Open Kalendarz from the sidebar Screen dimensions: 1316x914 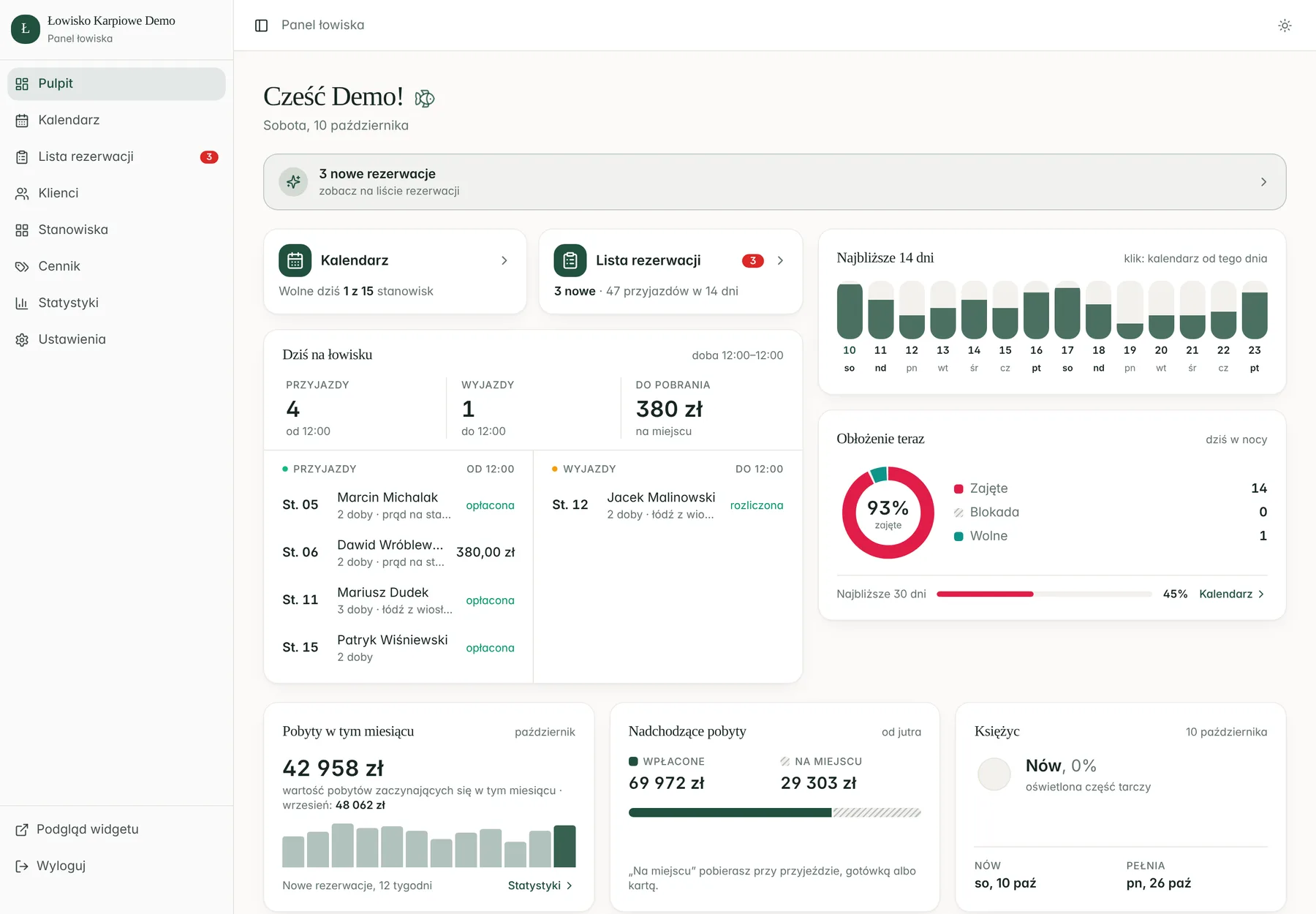point(116,121)
